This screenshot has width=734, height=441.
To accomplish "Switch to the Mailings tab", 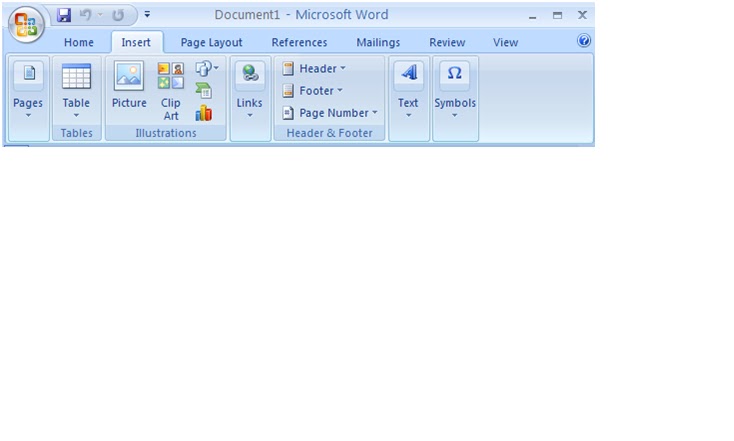I will (x=378, y=42).
